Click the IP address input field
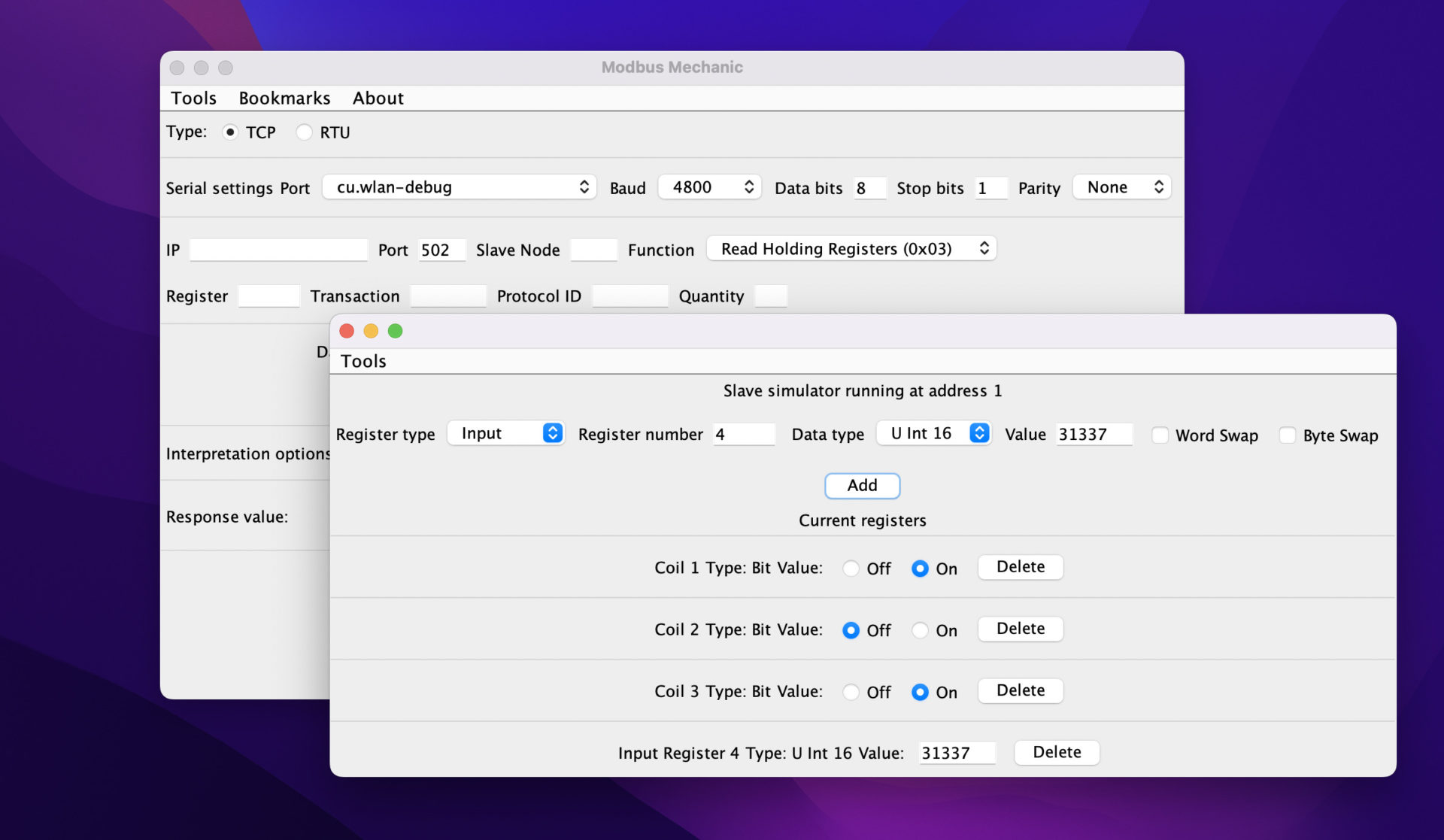 [278, 250]
